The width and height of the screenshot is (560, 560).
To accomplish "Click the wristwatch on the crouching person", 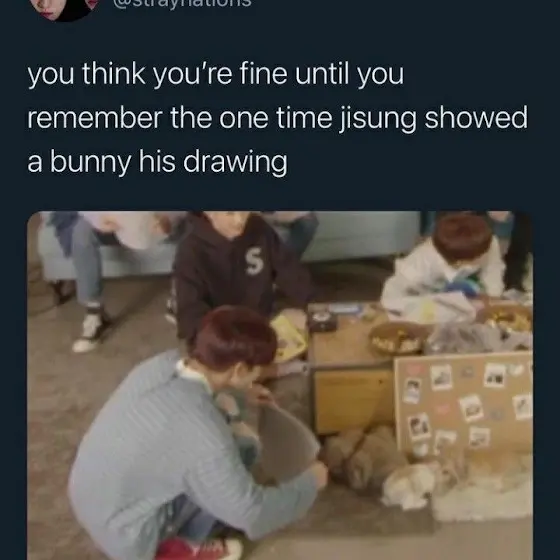I will click(234, 416).
